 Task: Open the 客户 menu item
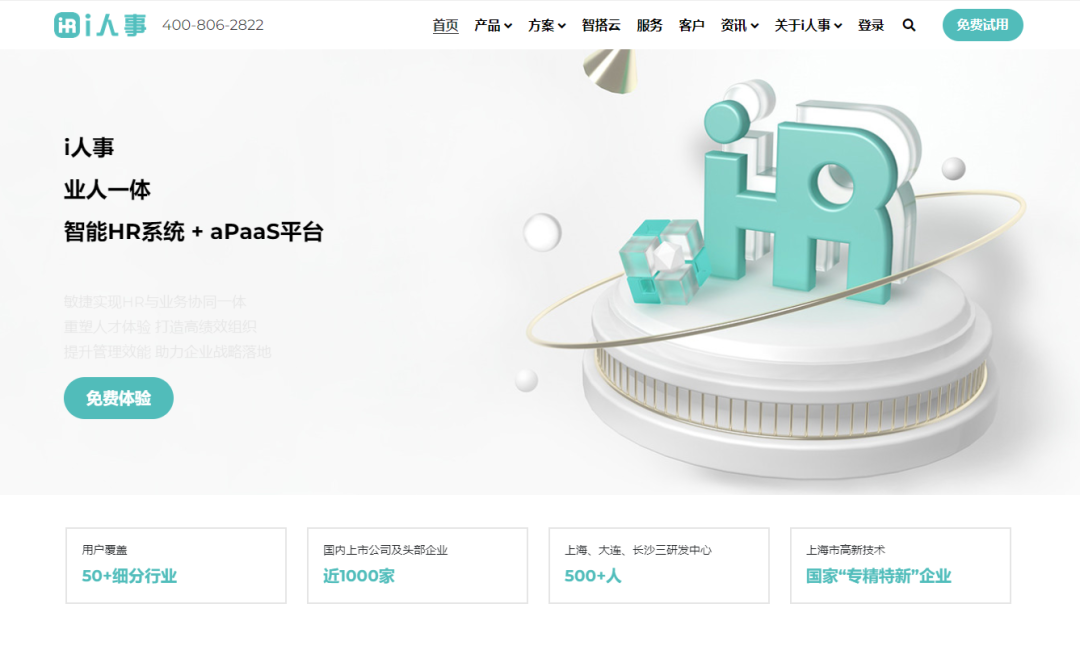692,25
